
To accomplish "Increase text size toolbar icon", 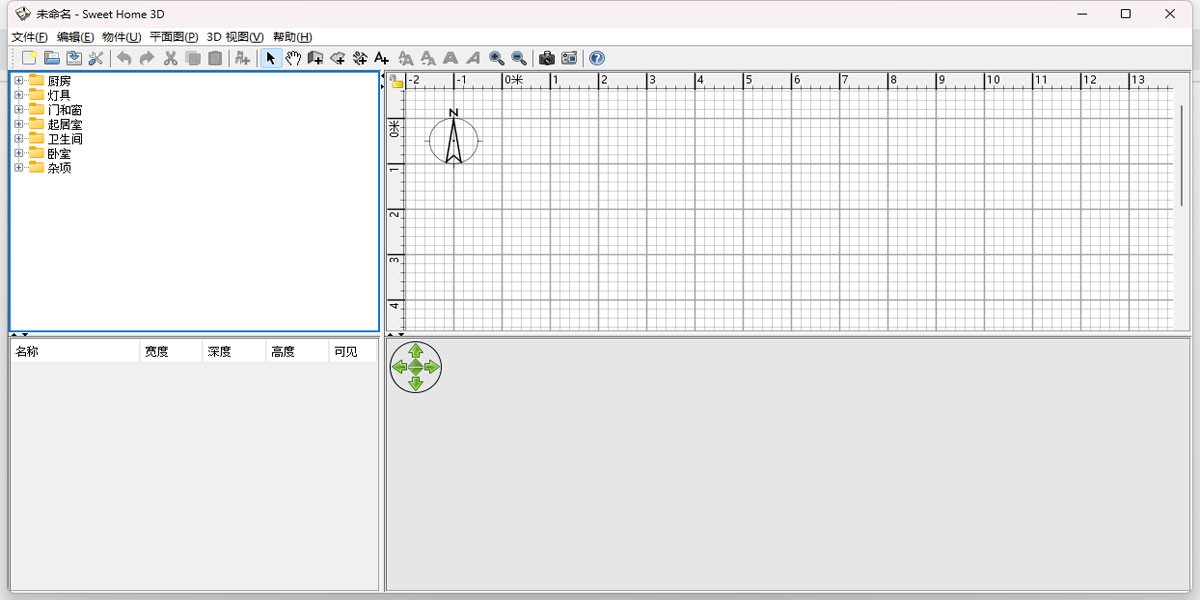I will [x=405, y=58].
